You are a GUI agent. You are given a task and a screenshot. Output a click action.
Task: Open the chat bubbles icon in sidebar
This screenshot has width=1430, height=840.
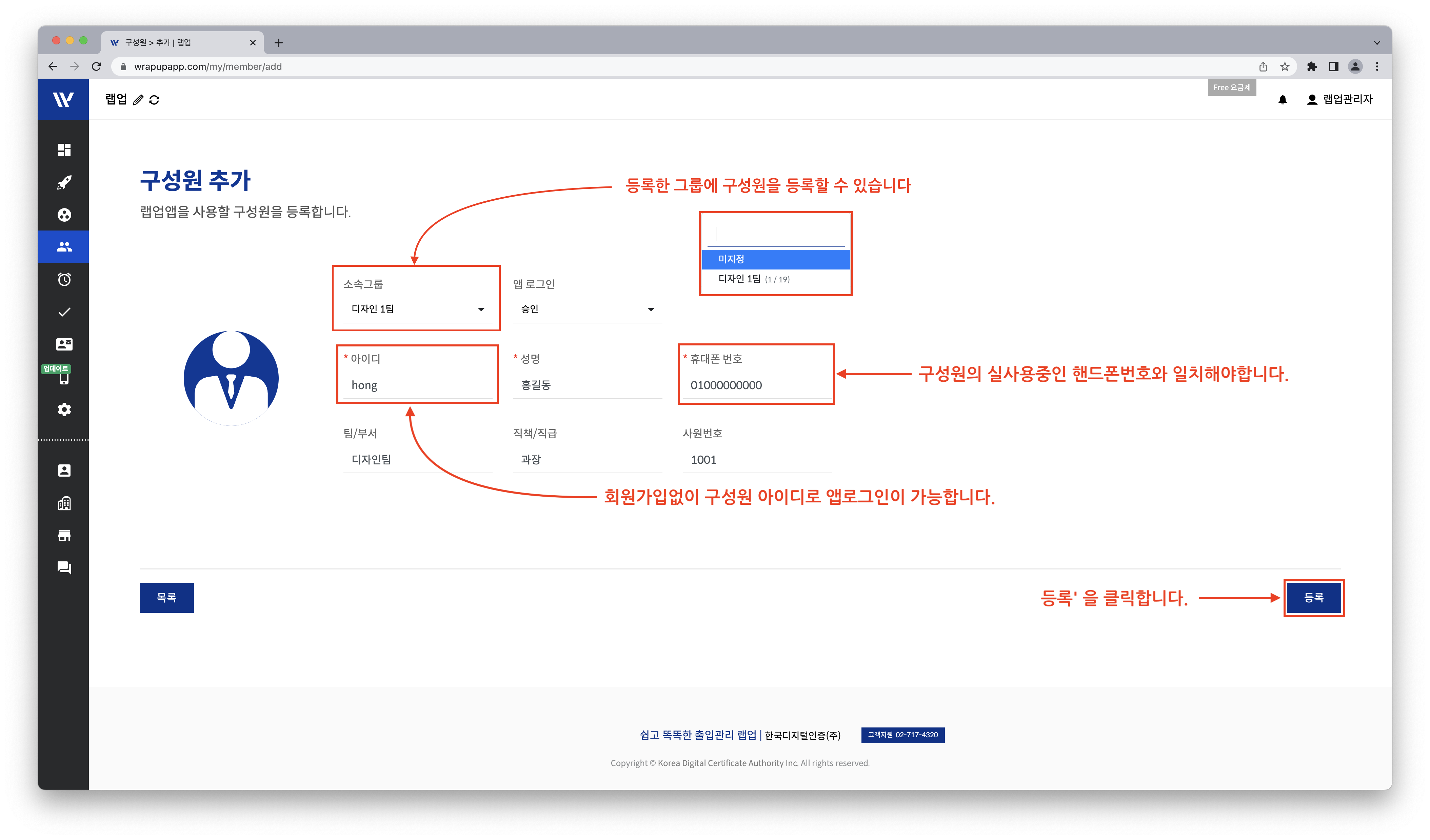(x=64, y=567)
